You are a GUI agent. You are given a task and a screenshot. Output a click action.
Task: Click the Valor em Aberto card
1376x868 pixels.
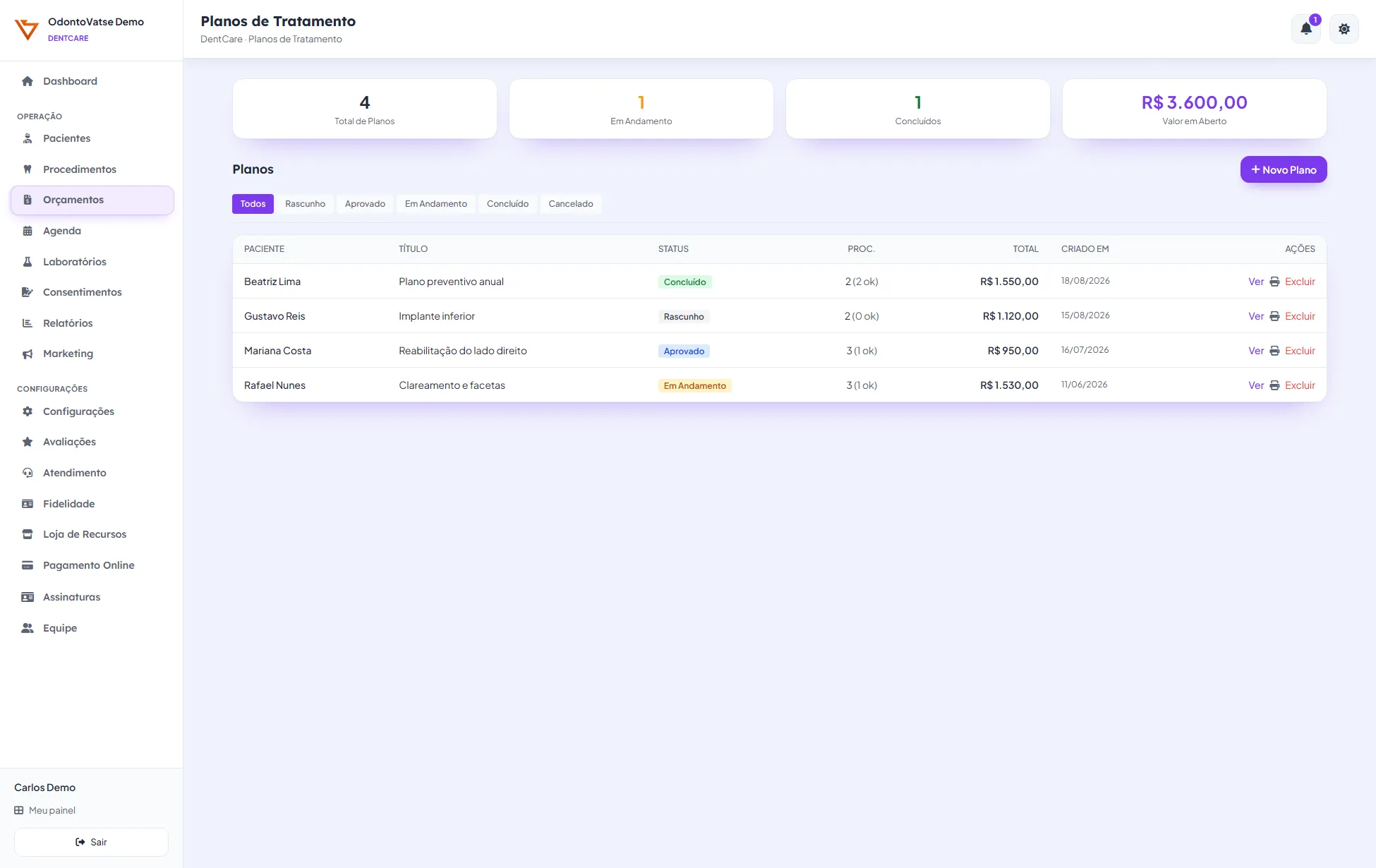1195,109
